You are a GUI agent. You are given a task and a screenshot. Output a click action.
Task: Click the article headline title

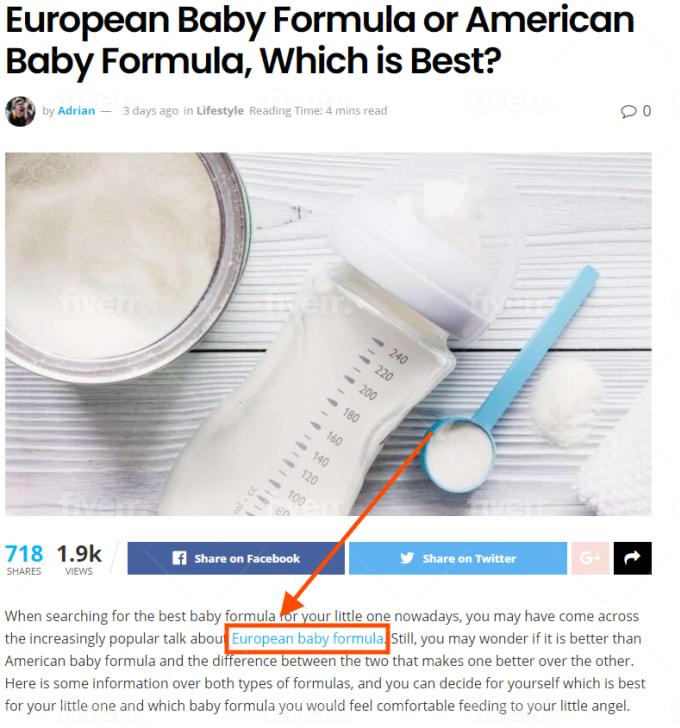tap(319, 40)
